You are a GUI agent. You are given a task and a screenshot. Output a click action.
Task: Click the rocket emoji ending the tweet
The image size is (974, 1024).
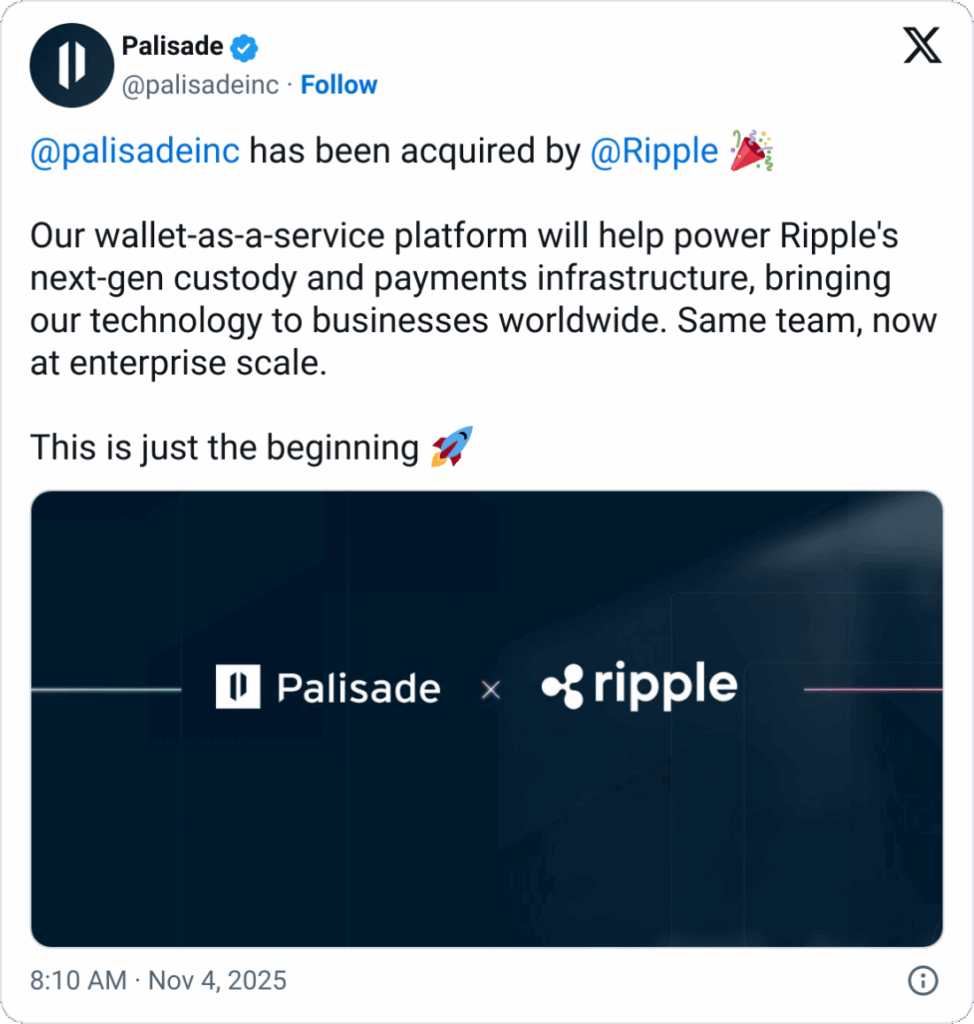pos(451,448)
